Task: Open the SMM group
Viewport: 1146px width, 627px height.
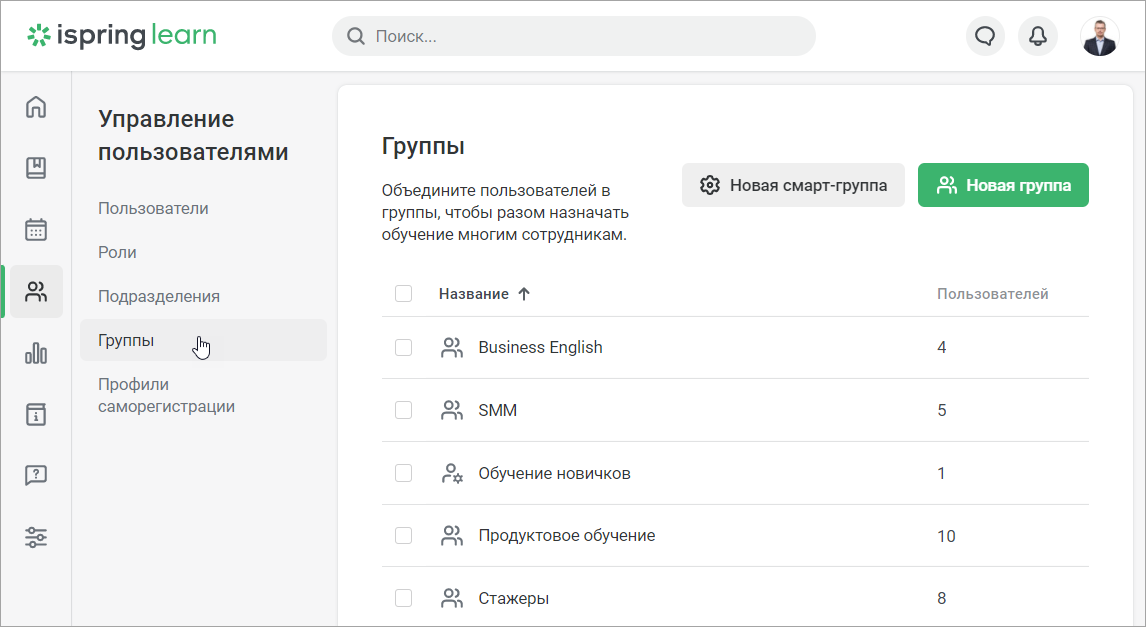Action: pos(498,411)
